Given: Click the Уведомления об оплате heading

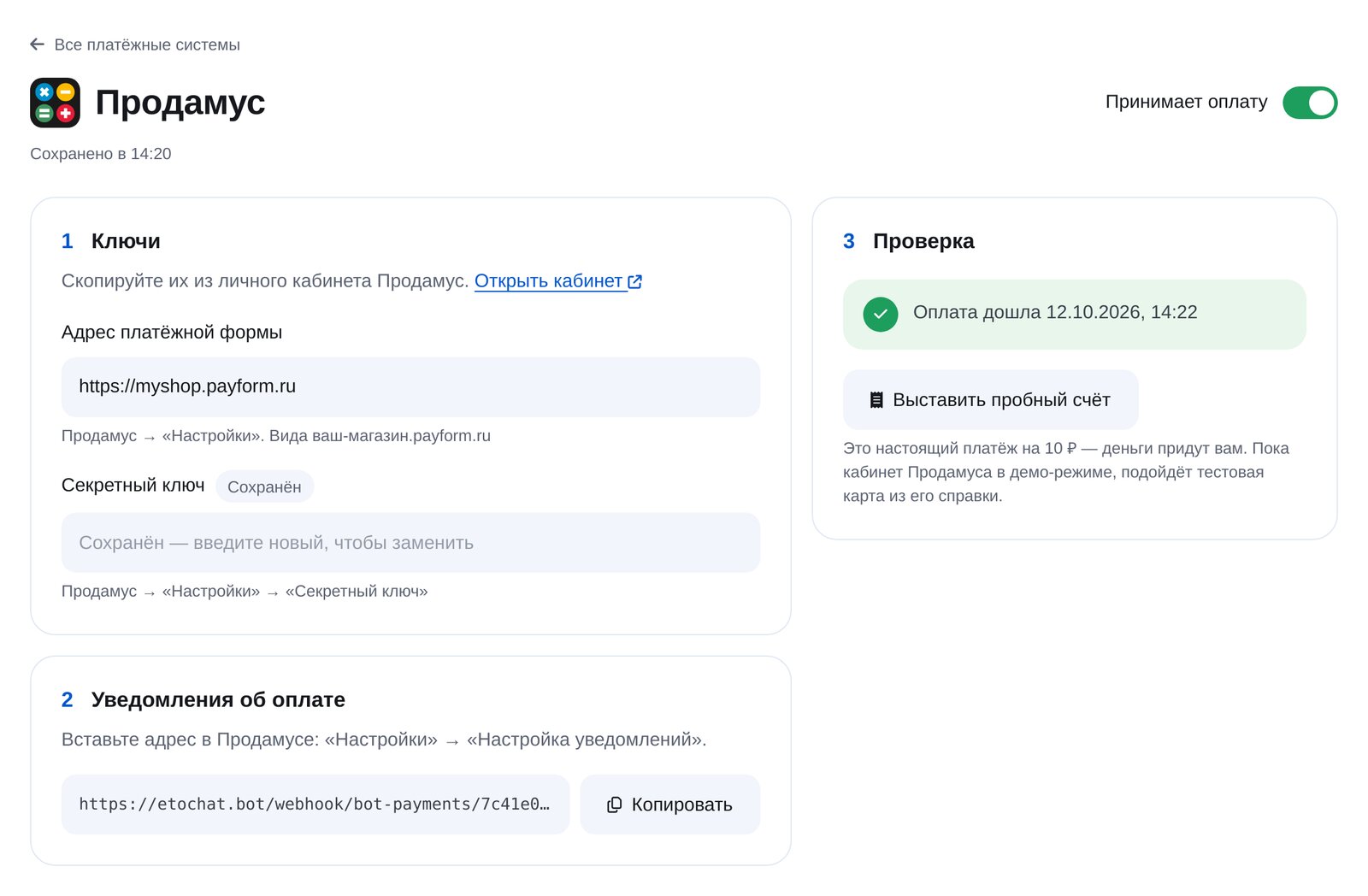Looking at the screenshot, I should [x=218, y=699].
